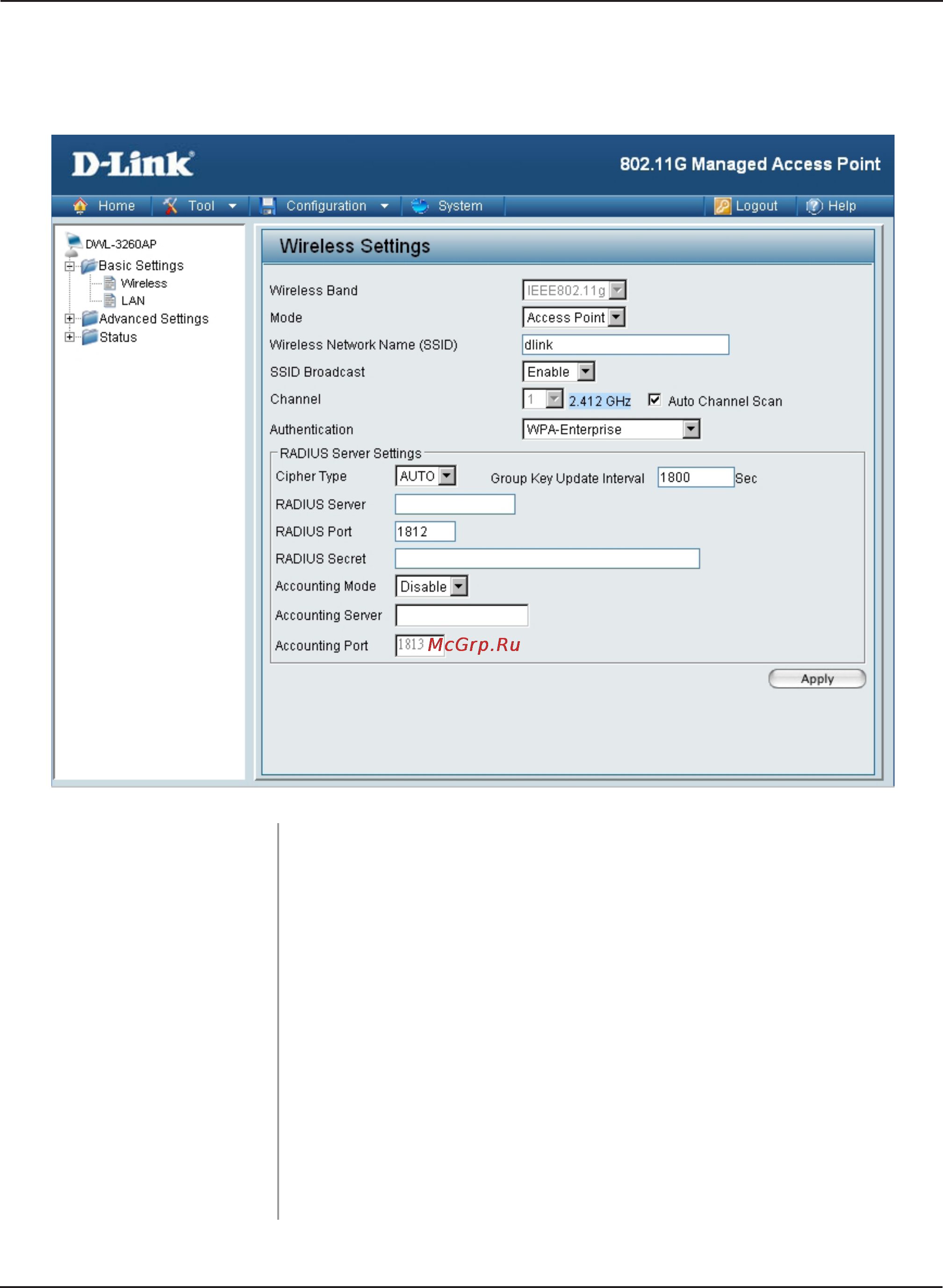Viewport: 943px width, 1288px height.
Task: Click the Home house icon
Action: (x=80, y=205)
